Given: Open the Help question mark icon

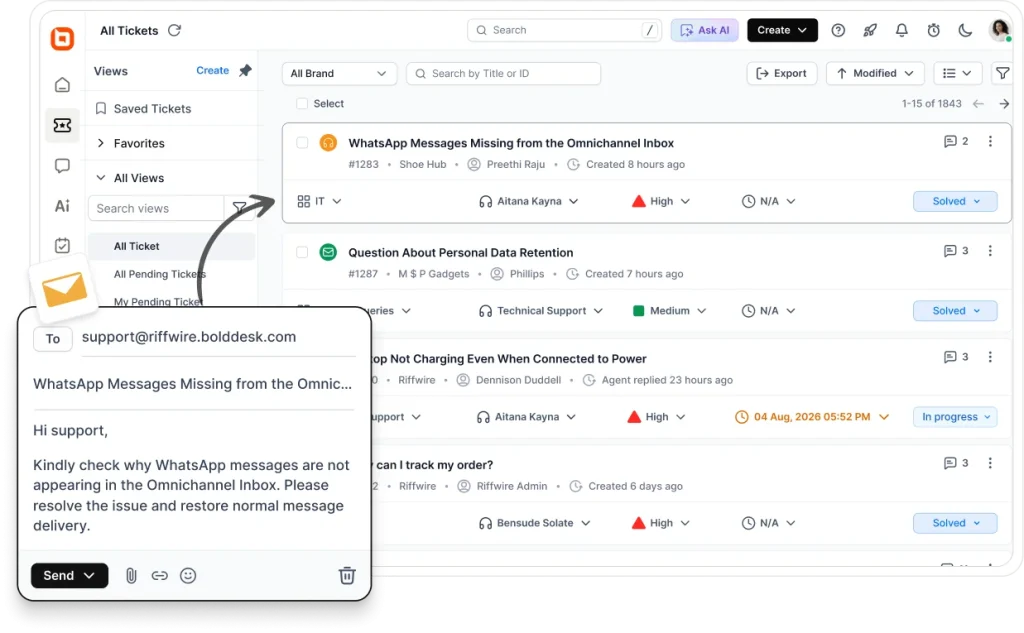Looking at the screenshot, I should click(x=838, y=30).
